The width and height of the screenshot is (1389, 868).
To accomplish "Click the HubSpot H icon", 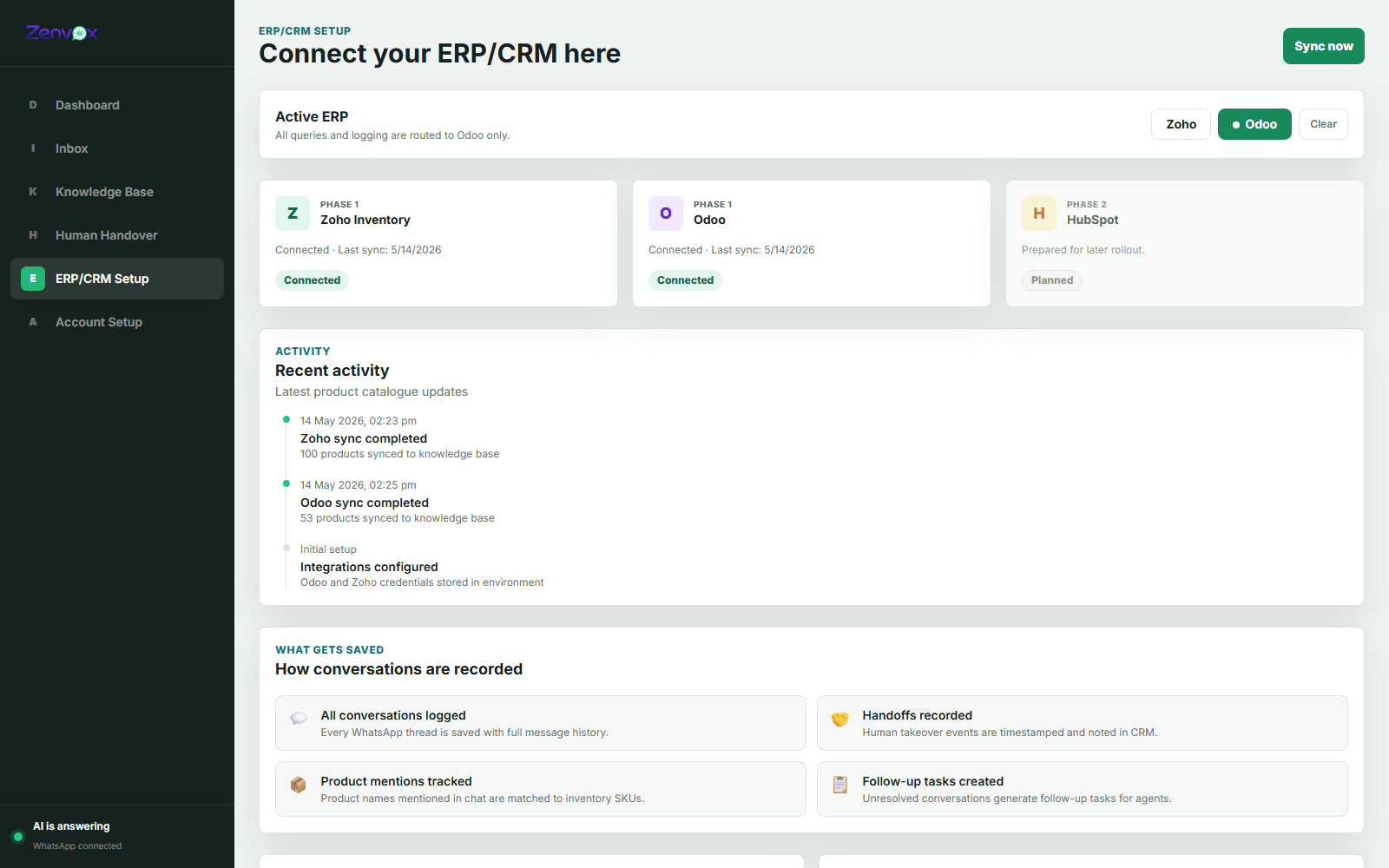I will point(1039,214).
